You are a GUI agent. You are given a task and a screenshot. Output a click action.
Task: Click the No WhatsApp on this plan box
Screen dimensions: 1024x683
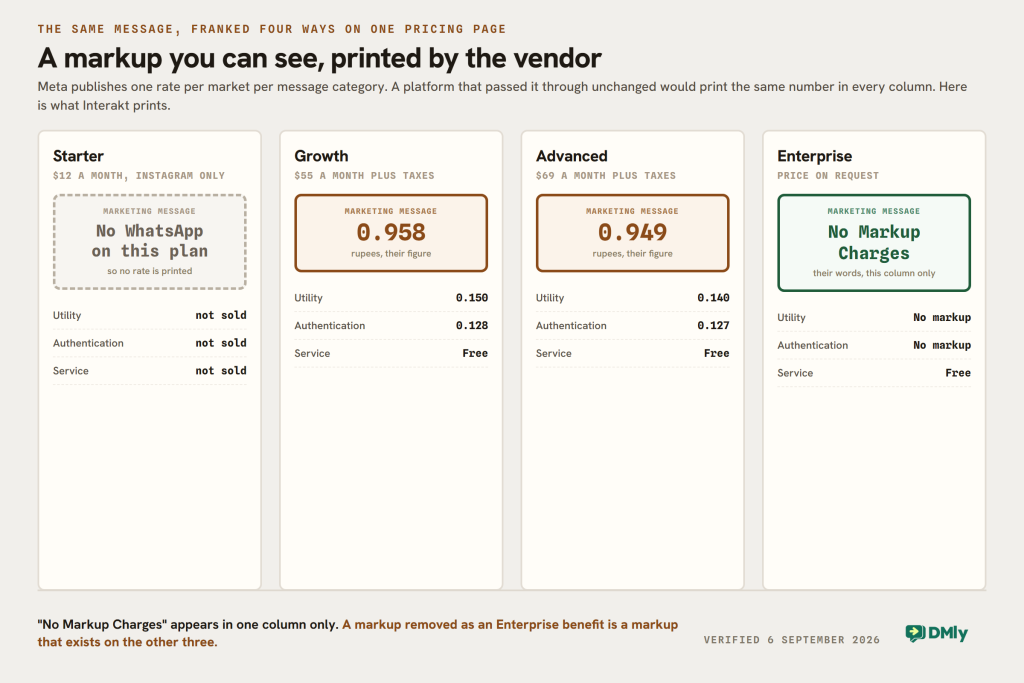coord(150,242)
